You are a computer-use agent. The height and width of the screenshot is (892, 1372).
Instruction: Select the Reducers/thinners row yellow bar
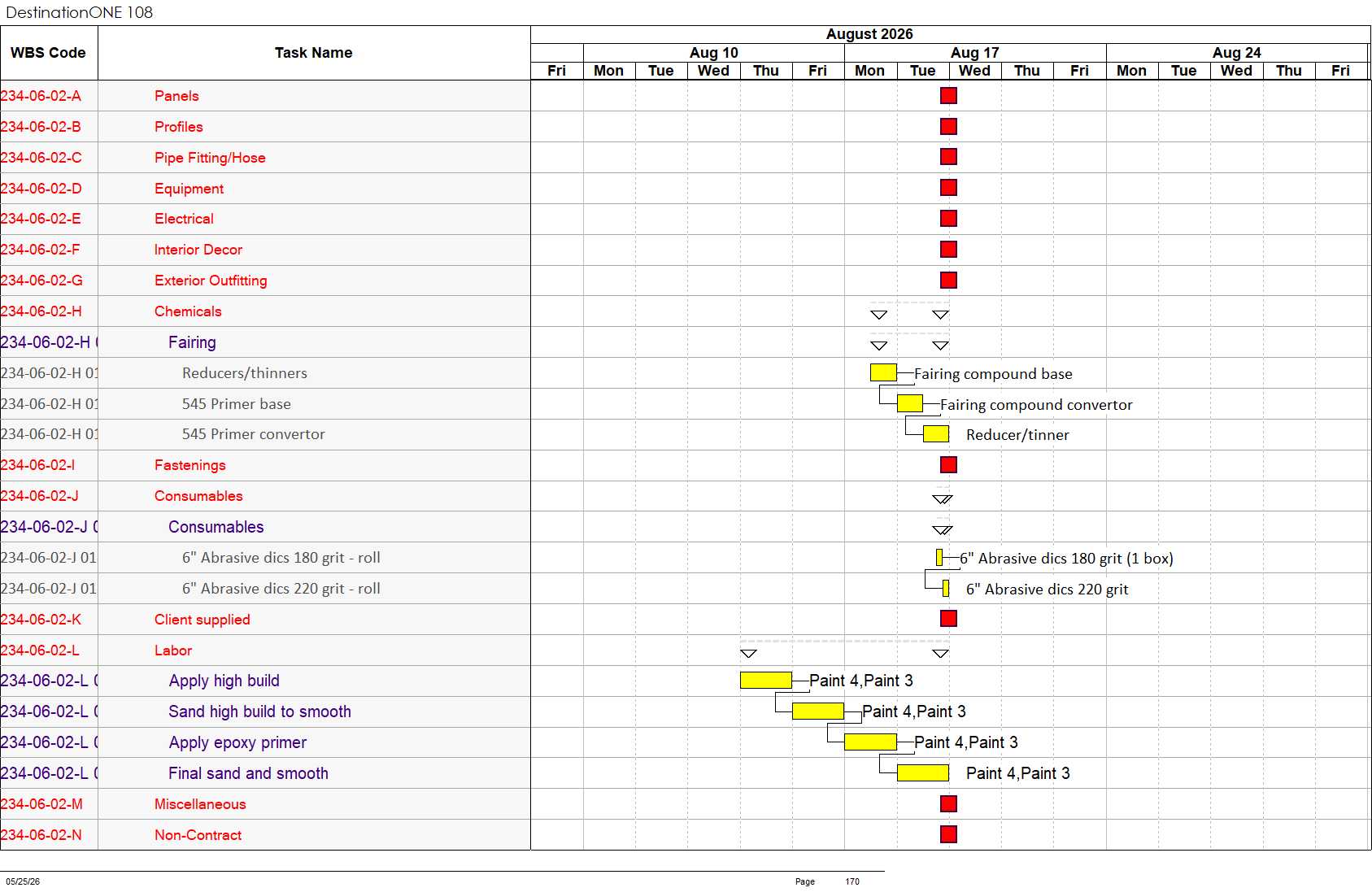(x=883, y=373)
